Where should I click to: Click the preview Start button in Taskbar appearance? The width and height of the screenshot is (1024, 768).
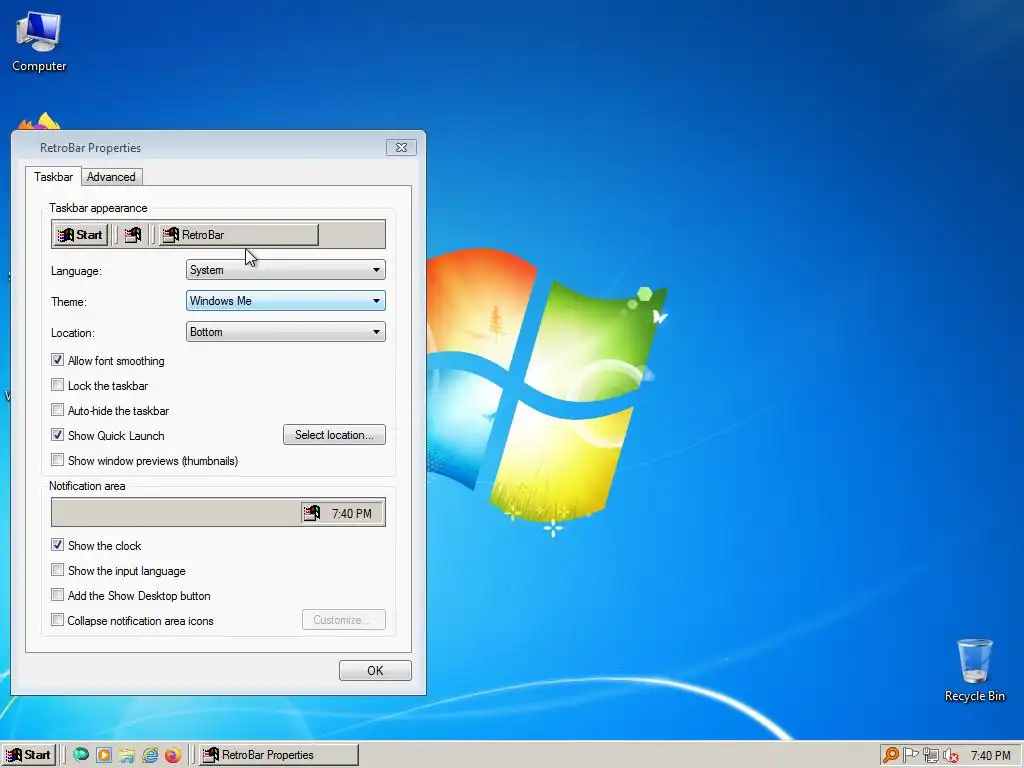pos(80,235)
